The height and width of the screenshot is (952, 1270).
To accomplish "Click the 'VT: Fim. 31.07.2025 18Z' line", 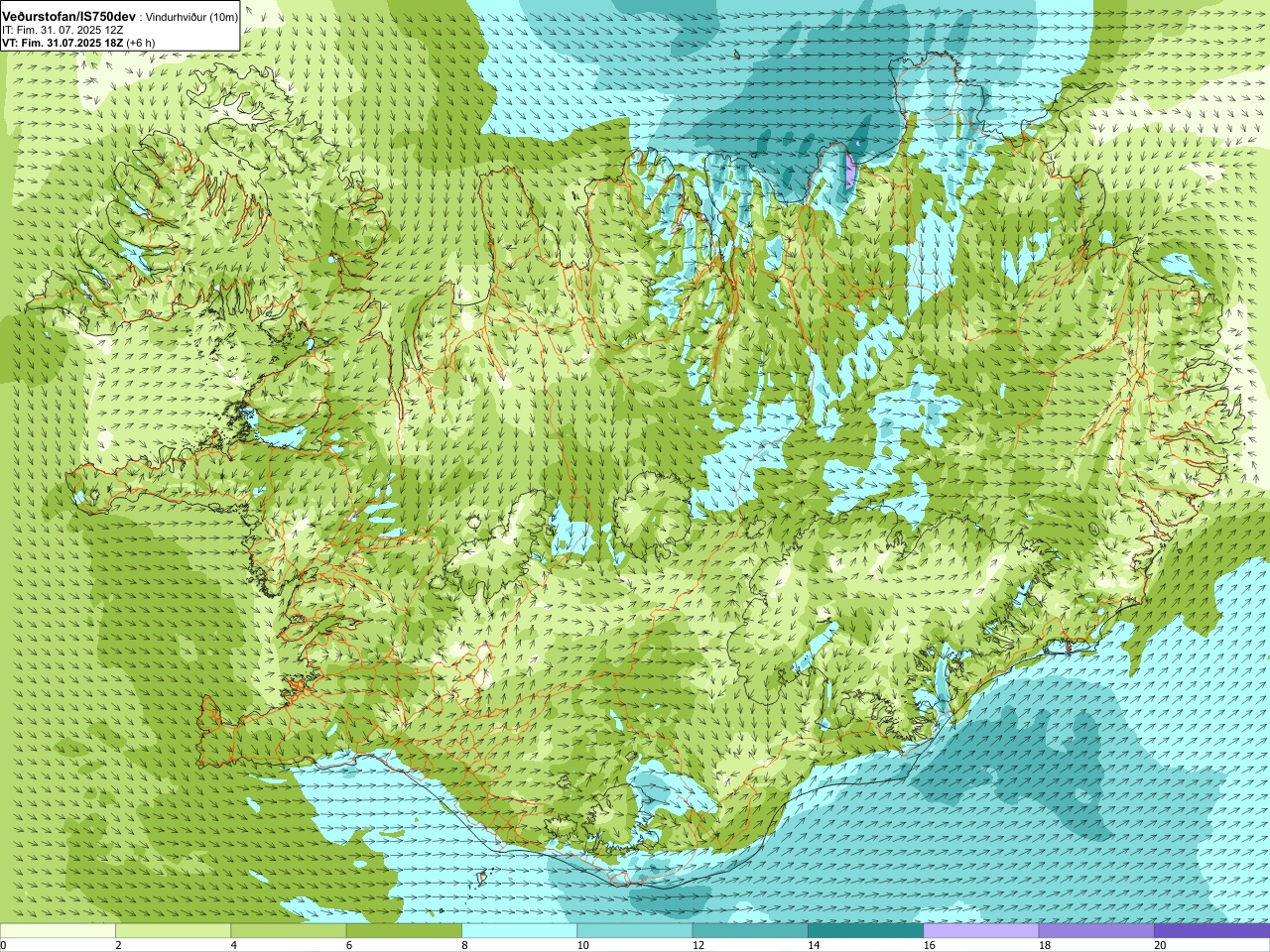I will pos(63,43).
